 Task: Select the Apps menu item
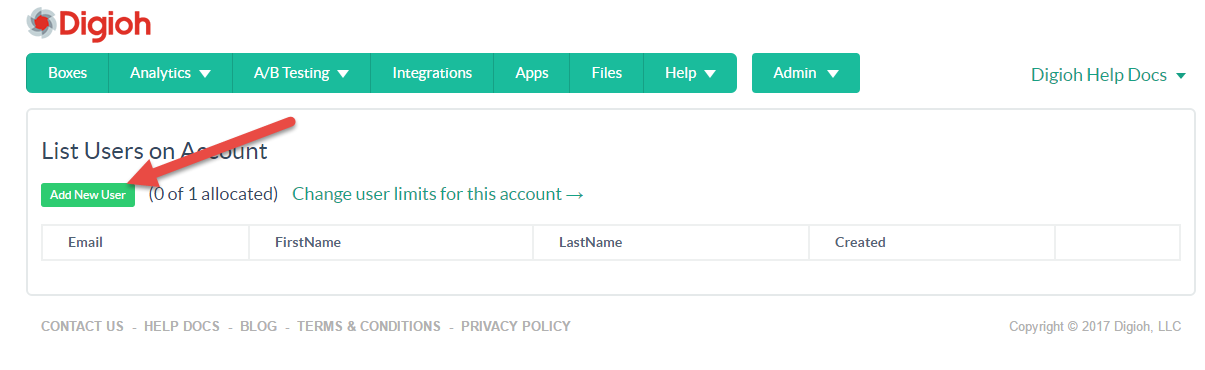(x=532, y=73)
